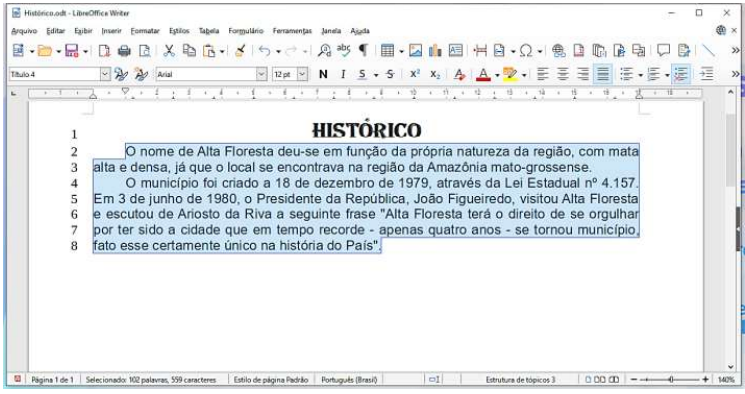The width and height of the screenshot is (745, 394).
Task: Expand the paragraph style dropdown showing Título 4
Action: 105,74
